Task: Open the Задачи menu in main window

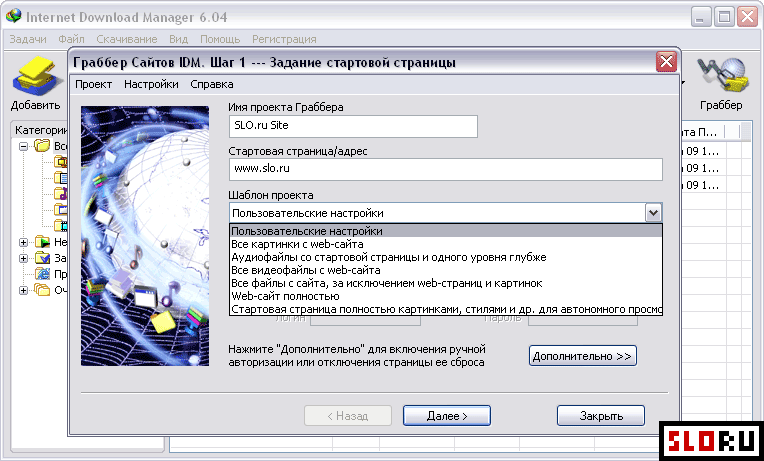Action: (x=28, y=39)
